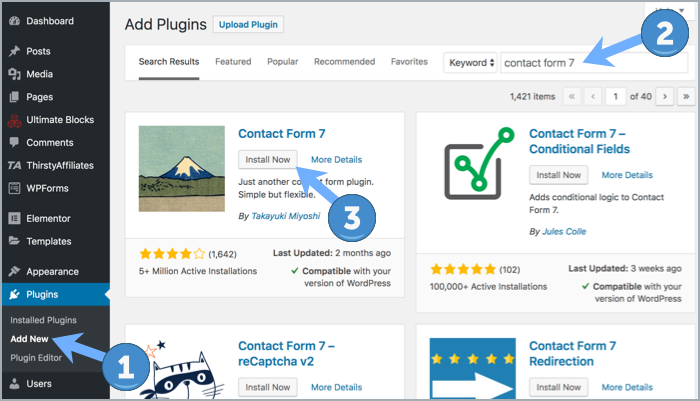View More Details for Contact Form 7
Image resolution: width=700 pixels, height=401 pixels.
(337, 159)
